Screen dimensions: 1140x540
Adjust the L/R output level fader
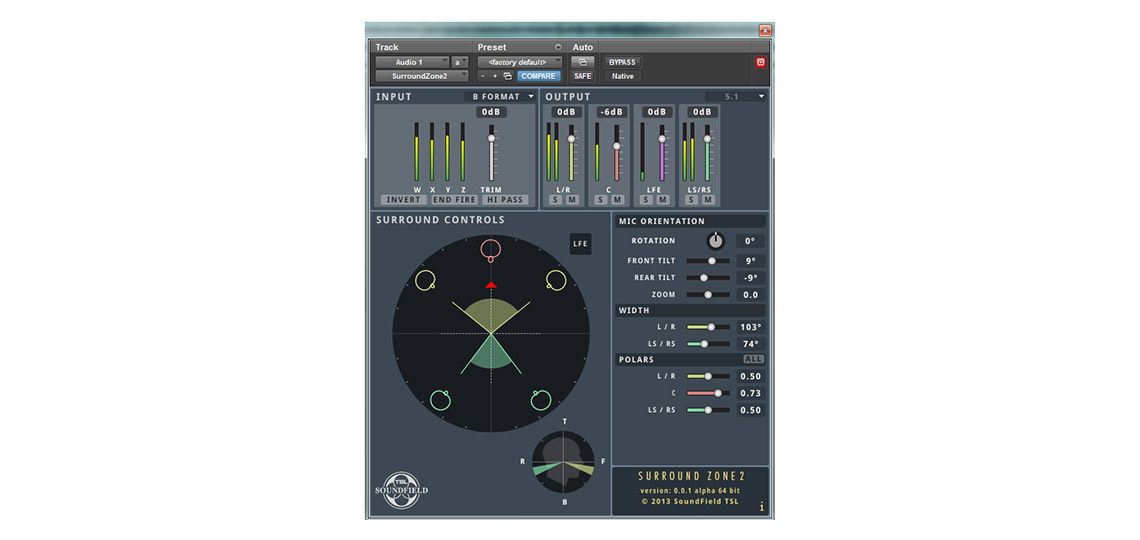571,138
